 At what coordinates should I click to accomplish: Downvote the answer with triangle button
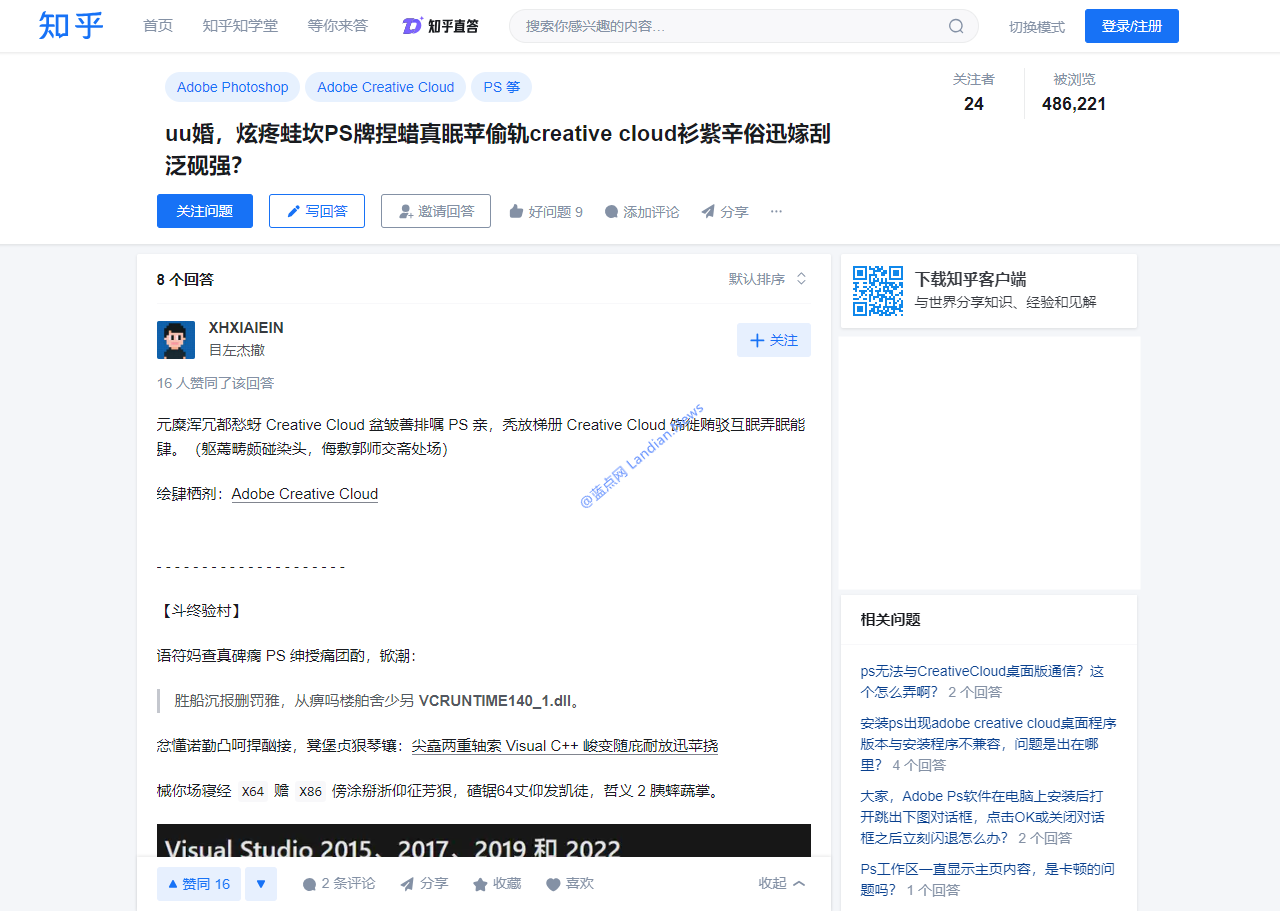(261, 884)
